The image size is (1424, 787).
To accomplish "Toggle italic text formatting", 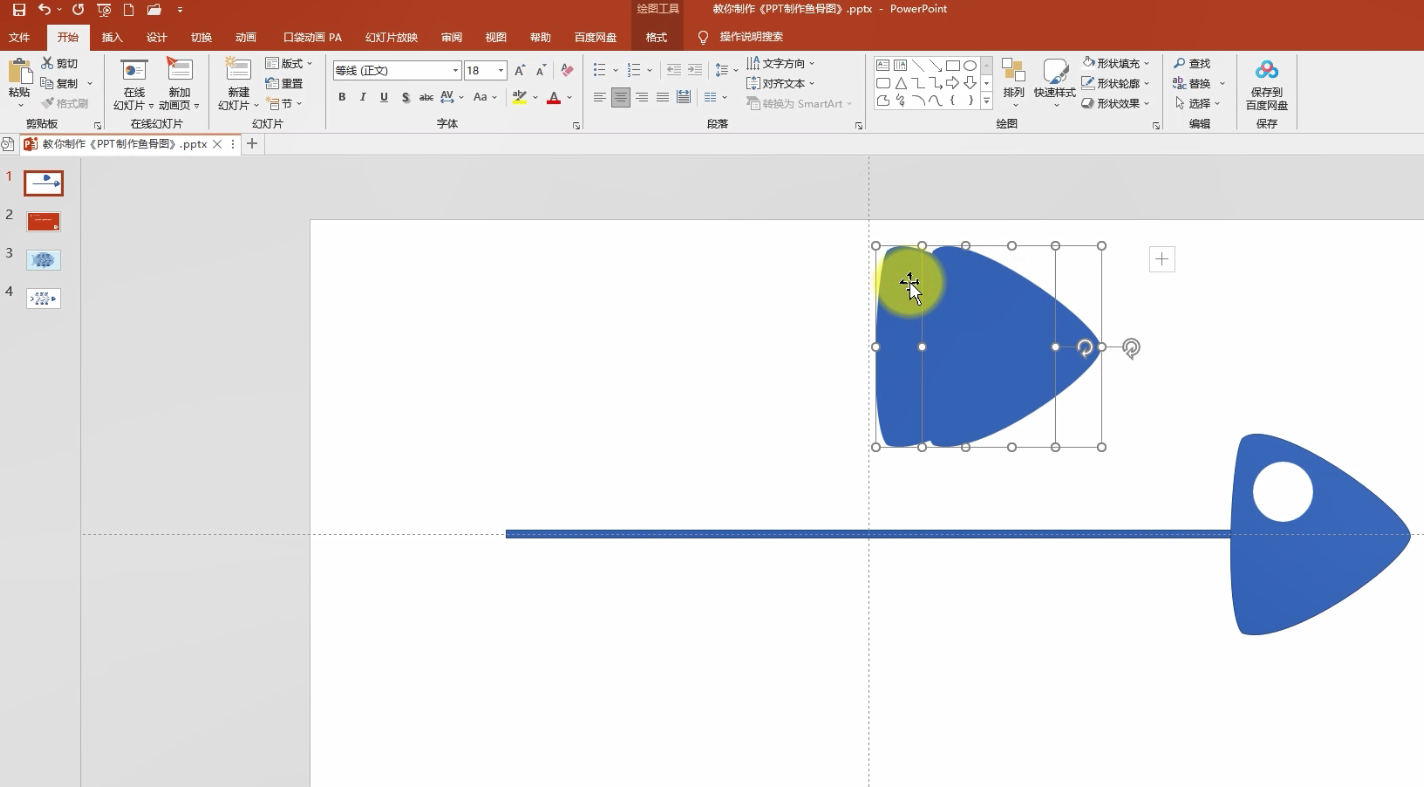I will (363, 98).
